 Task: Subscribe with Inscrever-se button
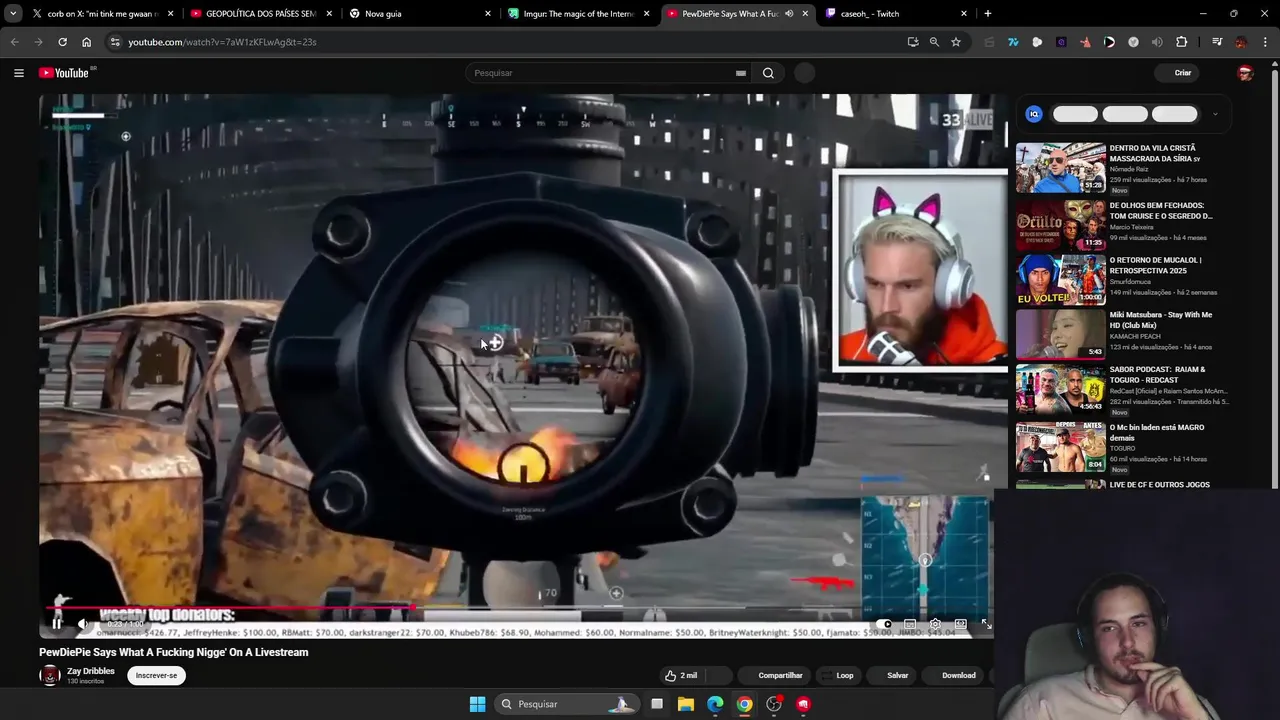[x=156, y=675]
